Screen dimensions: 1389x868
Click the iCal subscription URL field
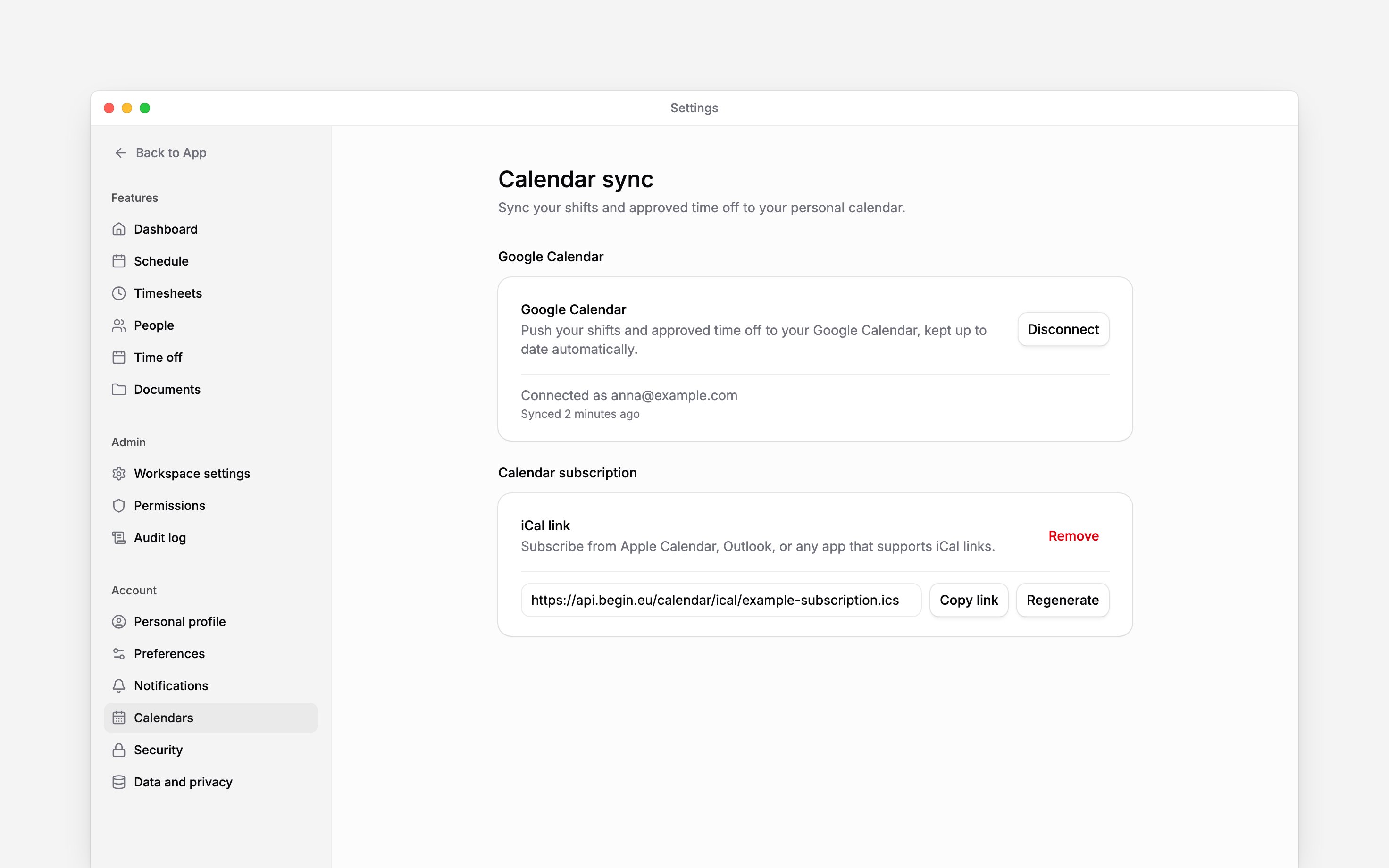721,601
